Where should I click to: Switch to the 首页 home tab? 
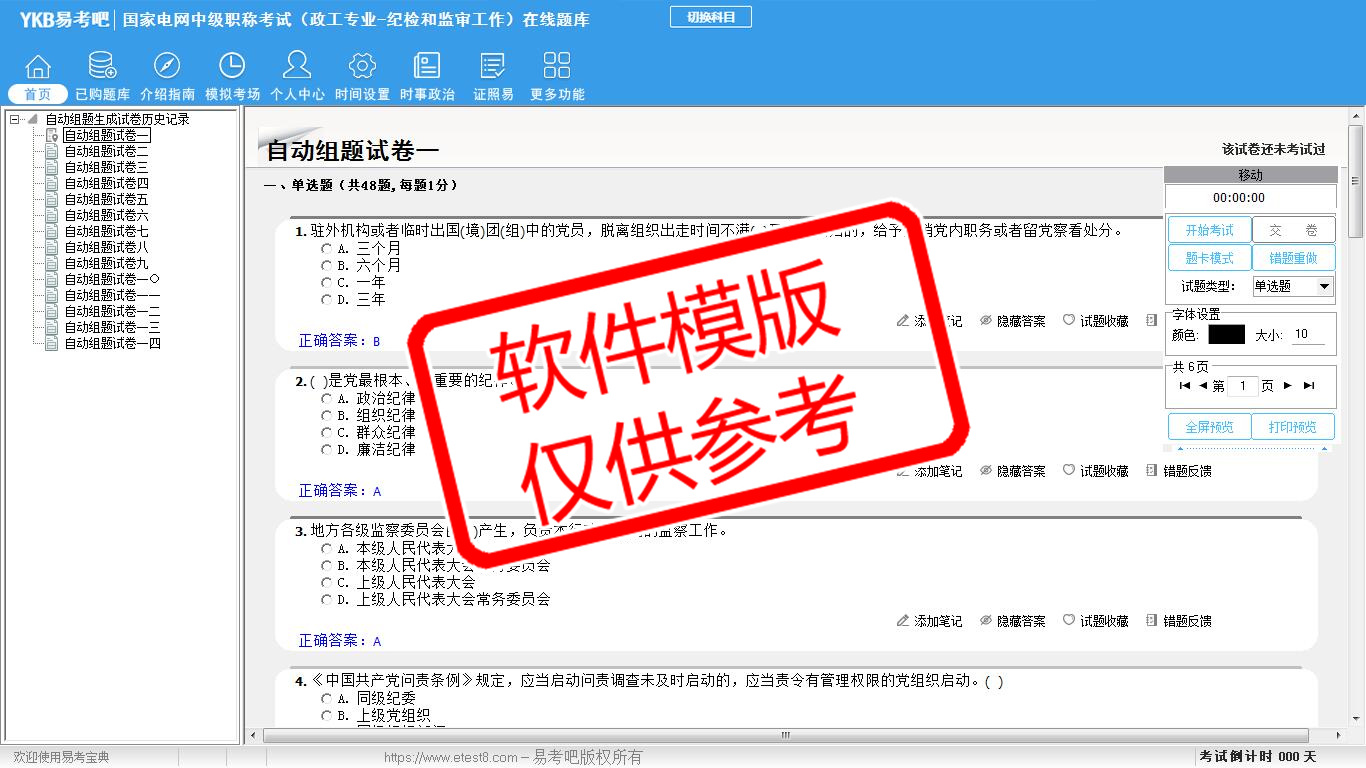tap(38, 94)
